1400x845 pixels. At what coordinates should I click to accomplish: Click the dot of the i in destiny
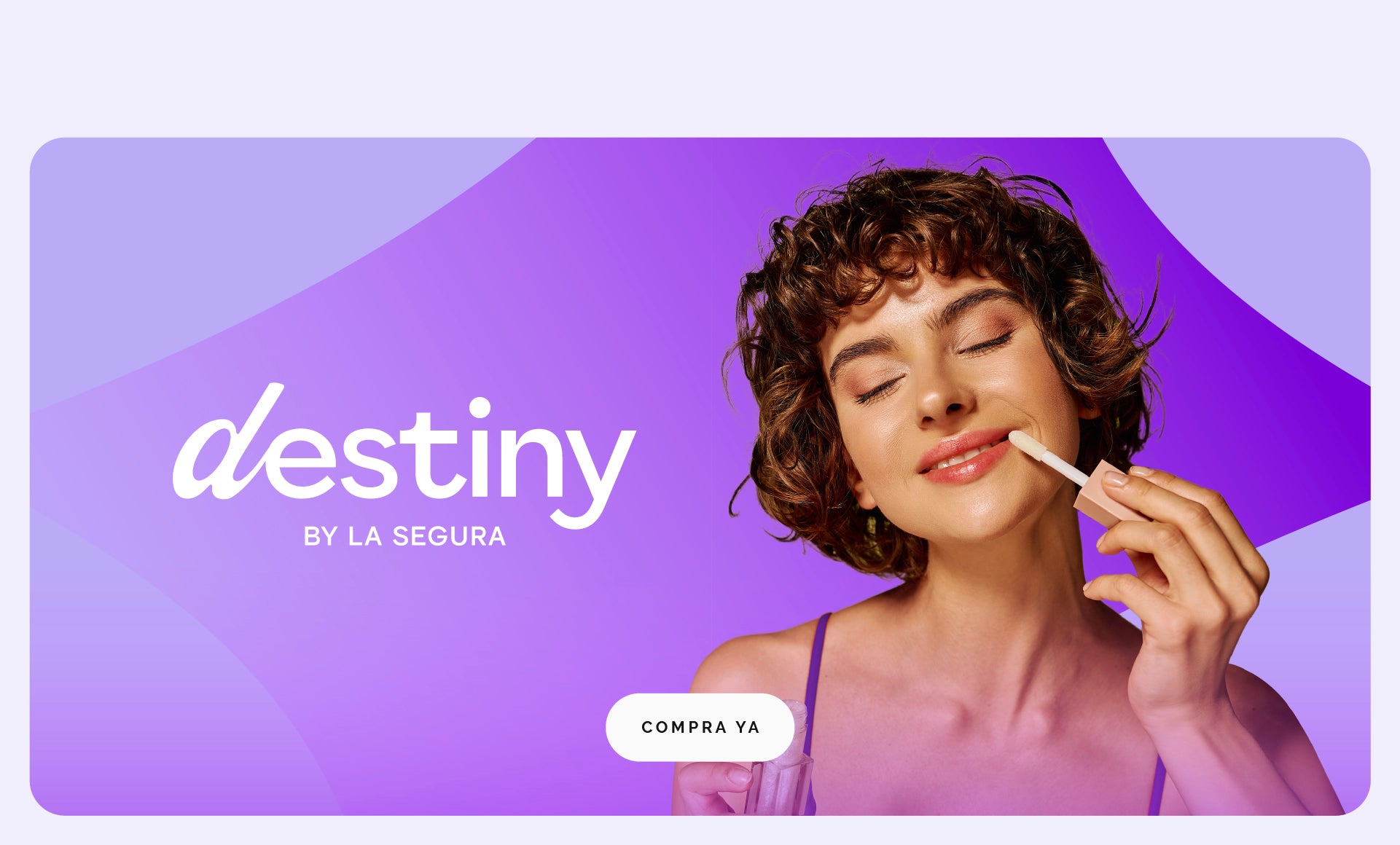479,408
